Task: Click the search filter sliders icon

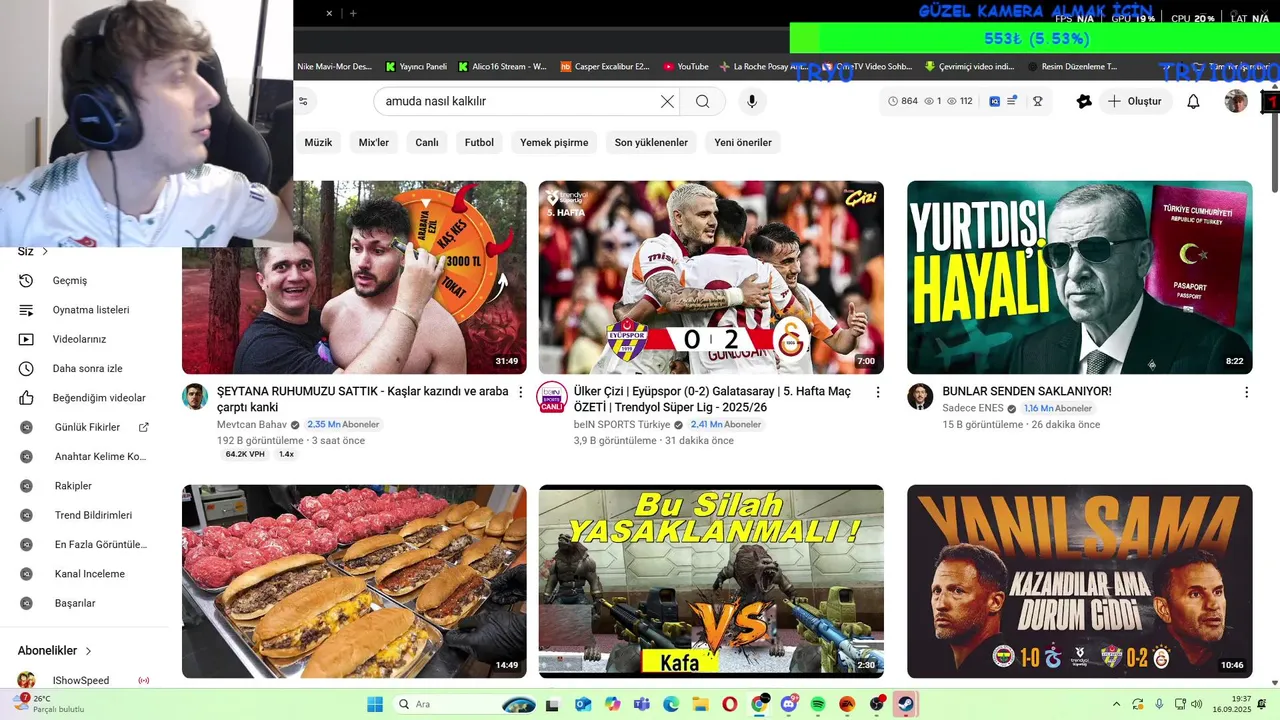Action: tap(303, 101)
